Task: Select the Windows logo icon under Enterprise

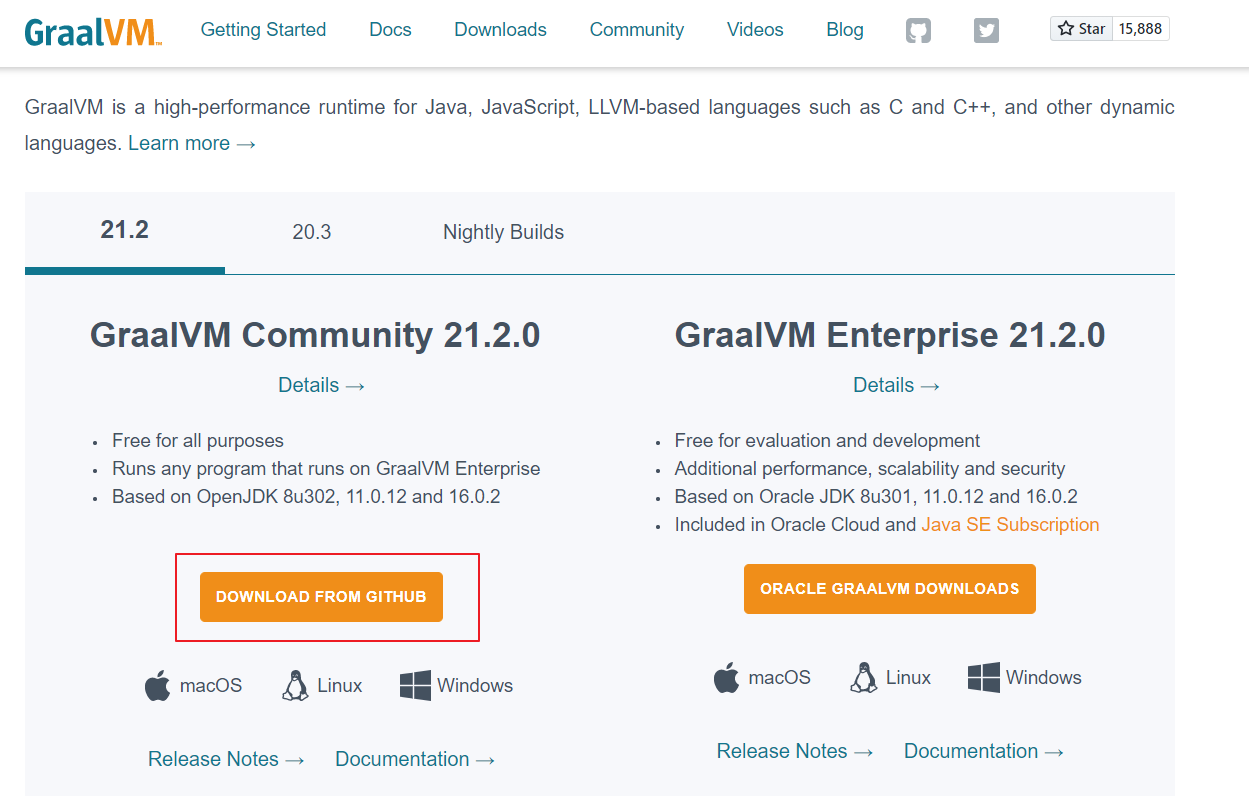Action: [x=984, y=678]
